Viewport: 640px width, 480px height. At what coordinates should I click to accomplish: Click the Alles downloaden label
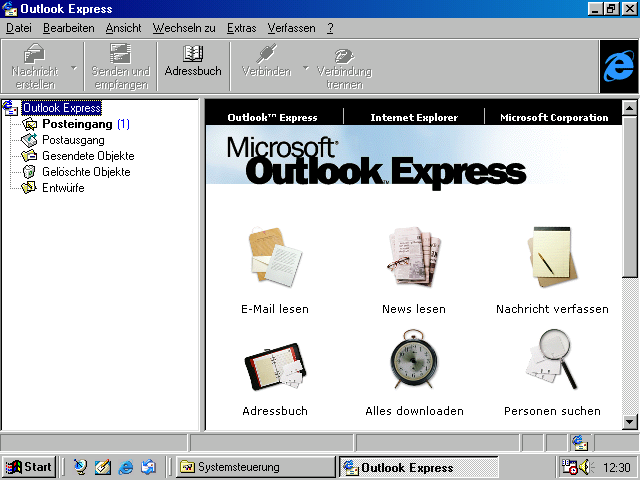(414, 411)
